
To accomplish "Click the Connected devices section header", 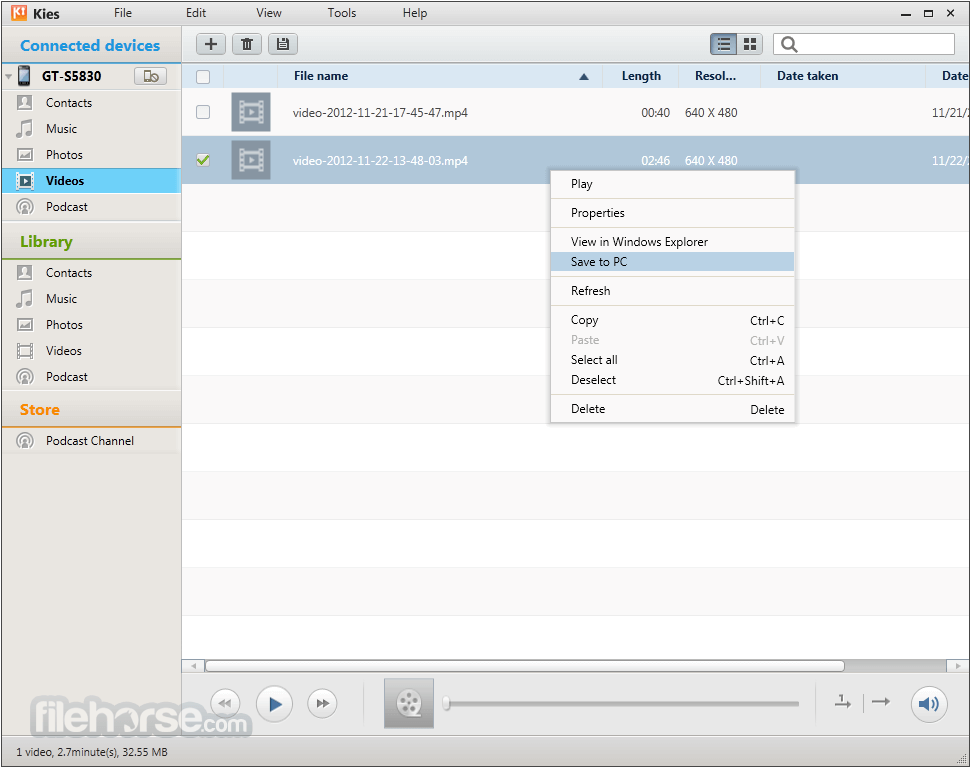I will coord(90,46).
